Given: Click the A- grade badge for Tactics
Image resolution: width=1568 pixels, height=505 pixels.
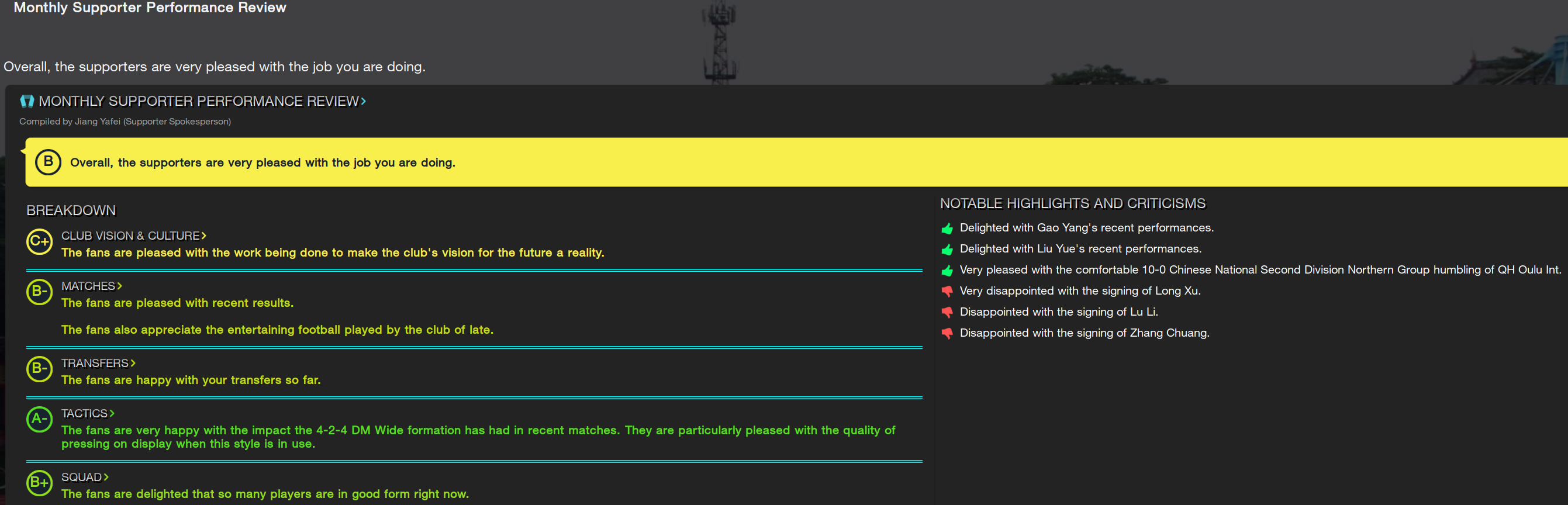Looking at the screenshot, I should pyautogui.click(x=40, y=419).
